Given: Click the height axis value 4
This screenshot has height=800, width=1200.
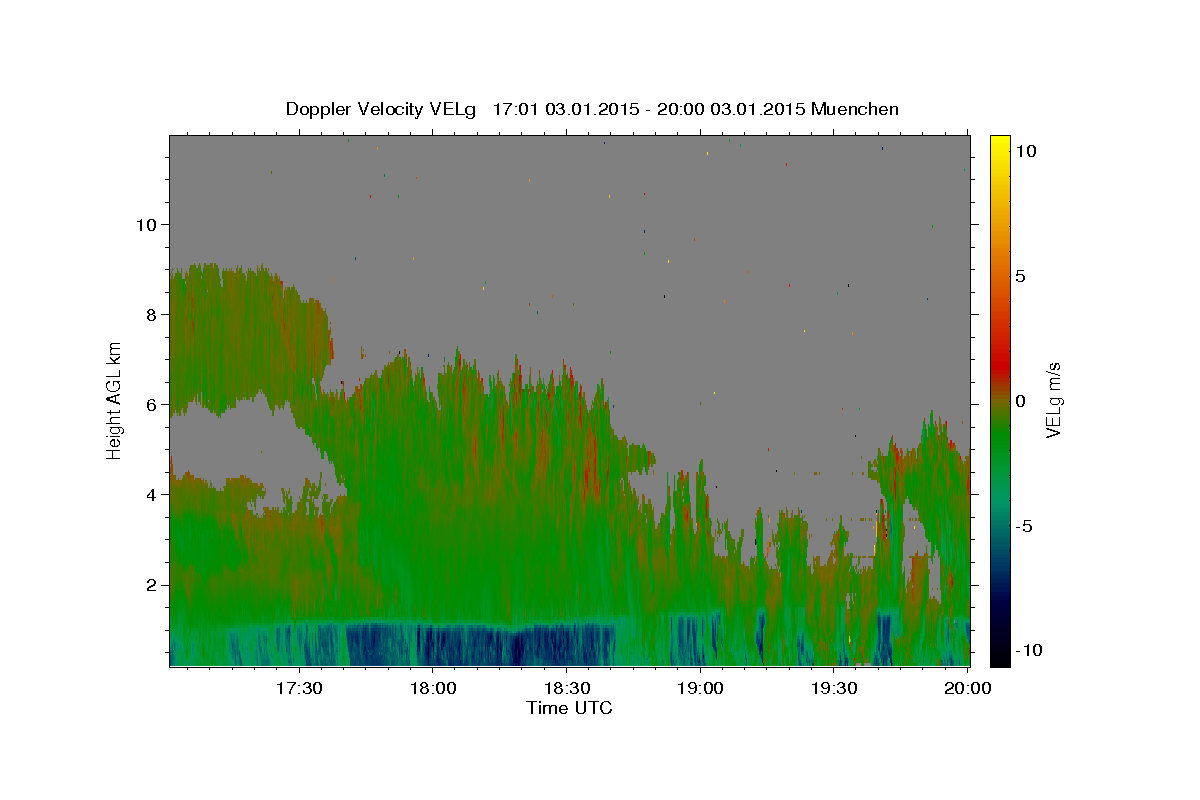Looking at the screenshot, I should coord(150,495).
